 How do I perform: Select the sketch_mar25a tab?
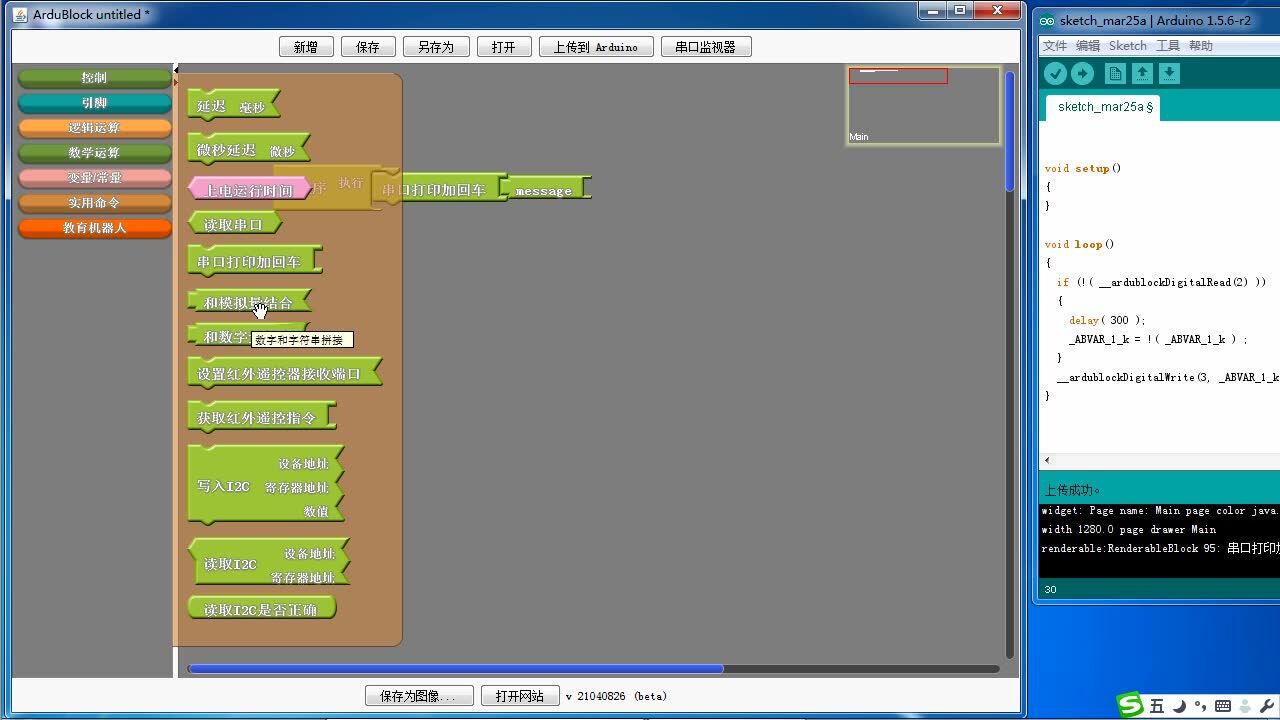click(1103, 107)
